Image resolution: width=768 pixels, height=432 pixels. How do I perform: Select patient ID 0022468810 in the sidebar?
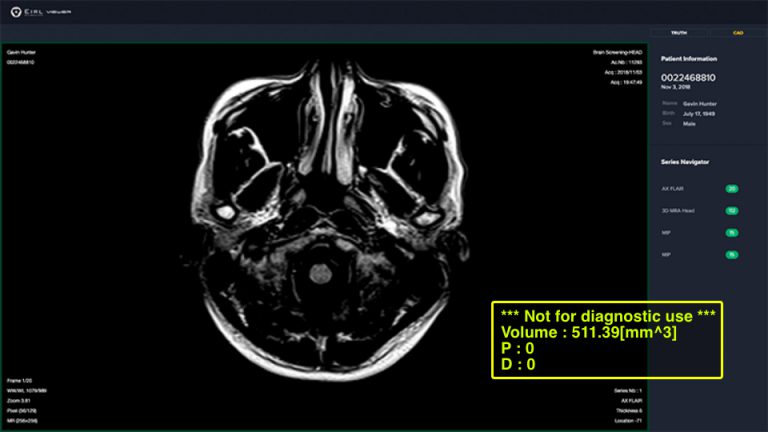[688, 77]
